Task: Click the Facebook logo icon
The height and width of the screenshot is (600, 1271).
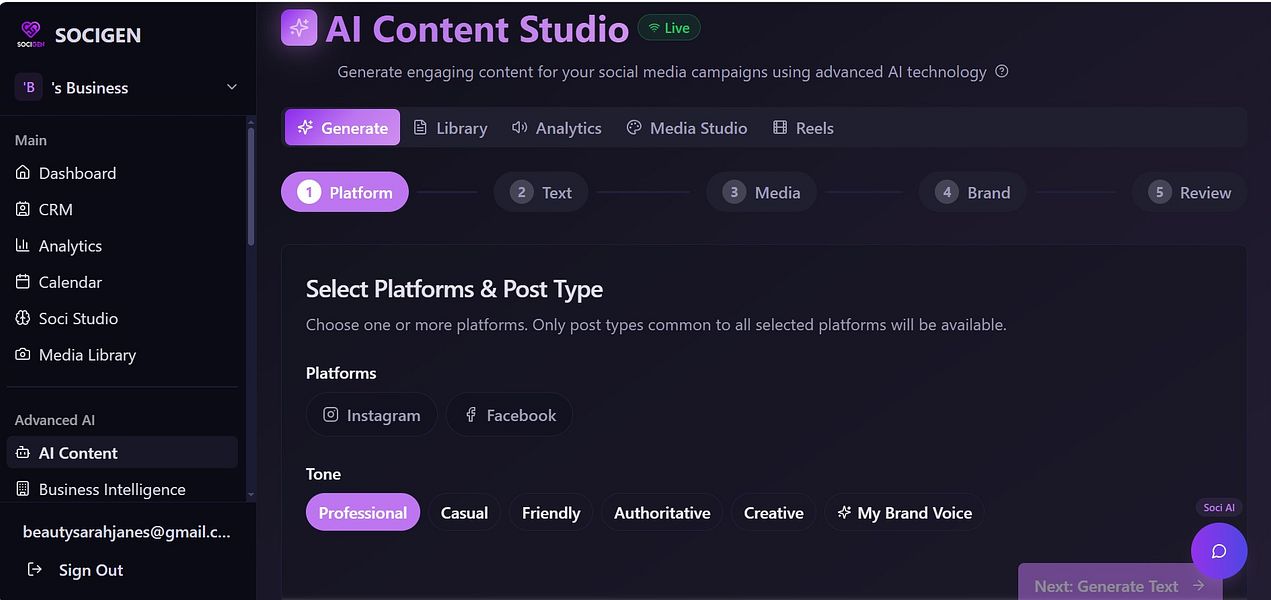Action: (x=471, y=414)
